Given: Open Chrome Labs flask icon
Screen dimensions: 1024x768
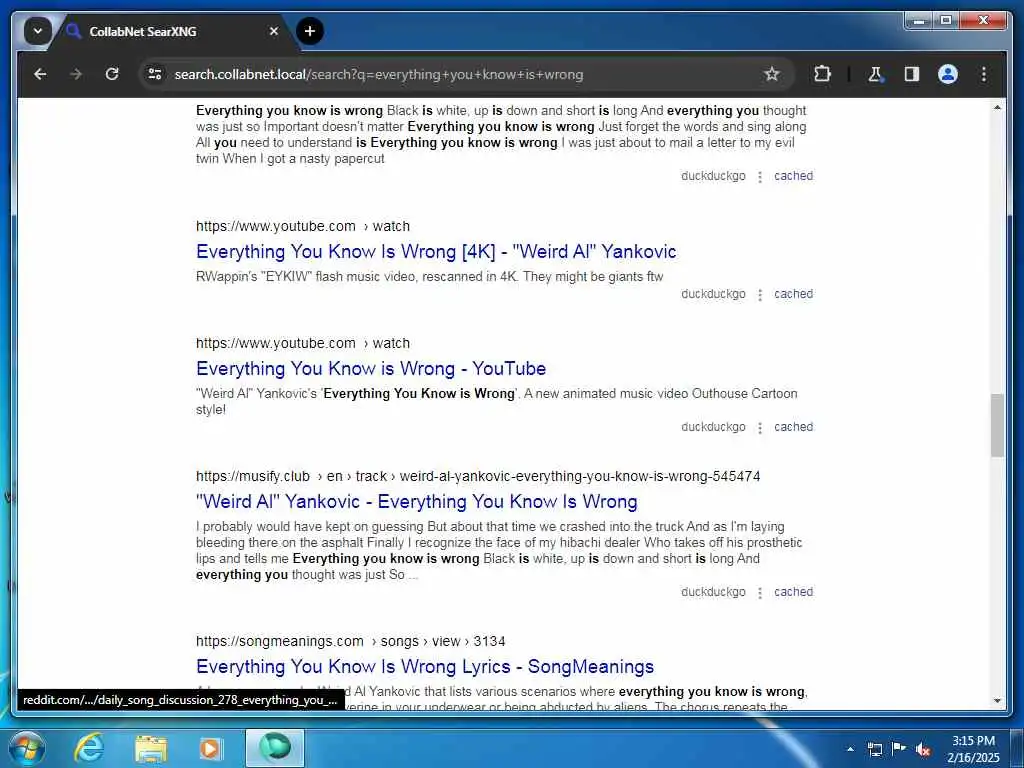Looking at the screenshot, I should click(875, 74).
